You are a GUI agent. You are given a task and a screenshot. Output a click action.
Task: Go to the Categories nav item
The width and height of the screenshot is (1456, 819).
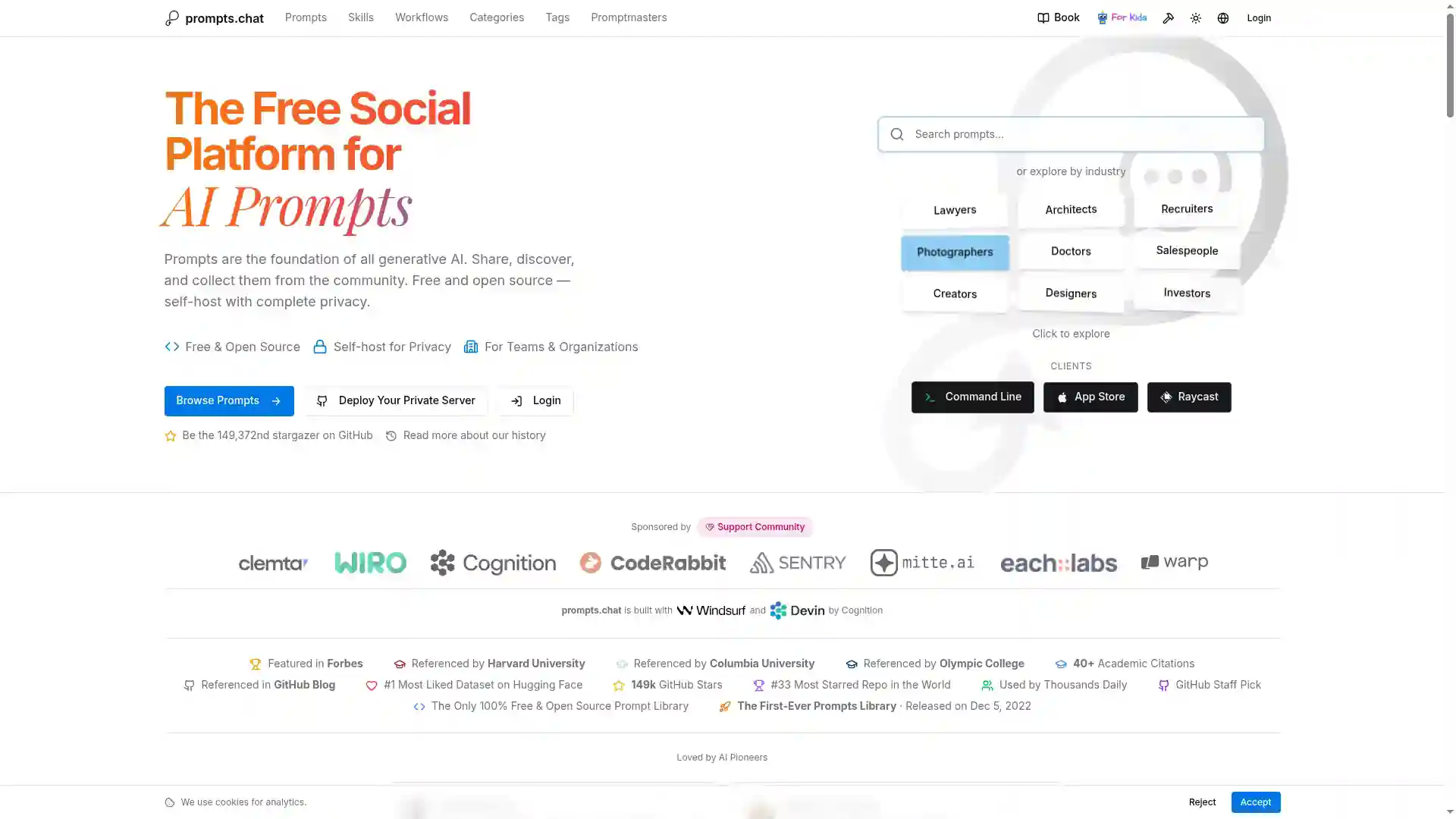[497, 17]
